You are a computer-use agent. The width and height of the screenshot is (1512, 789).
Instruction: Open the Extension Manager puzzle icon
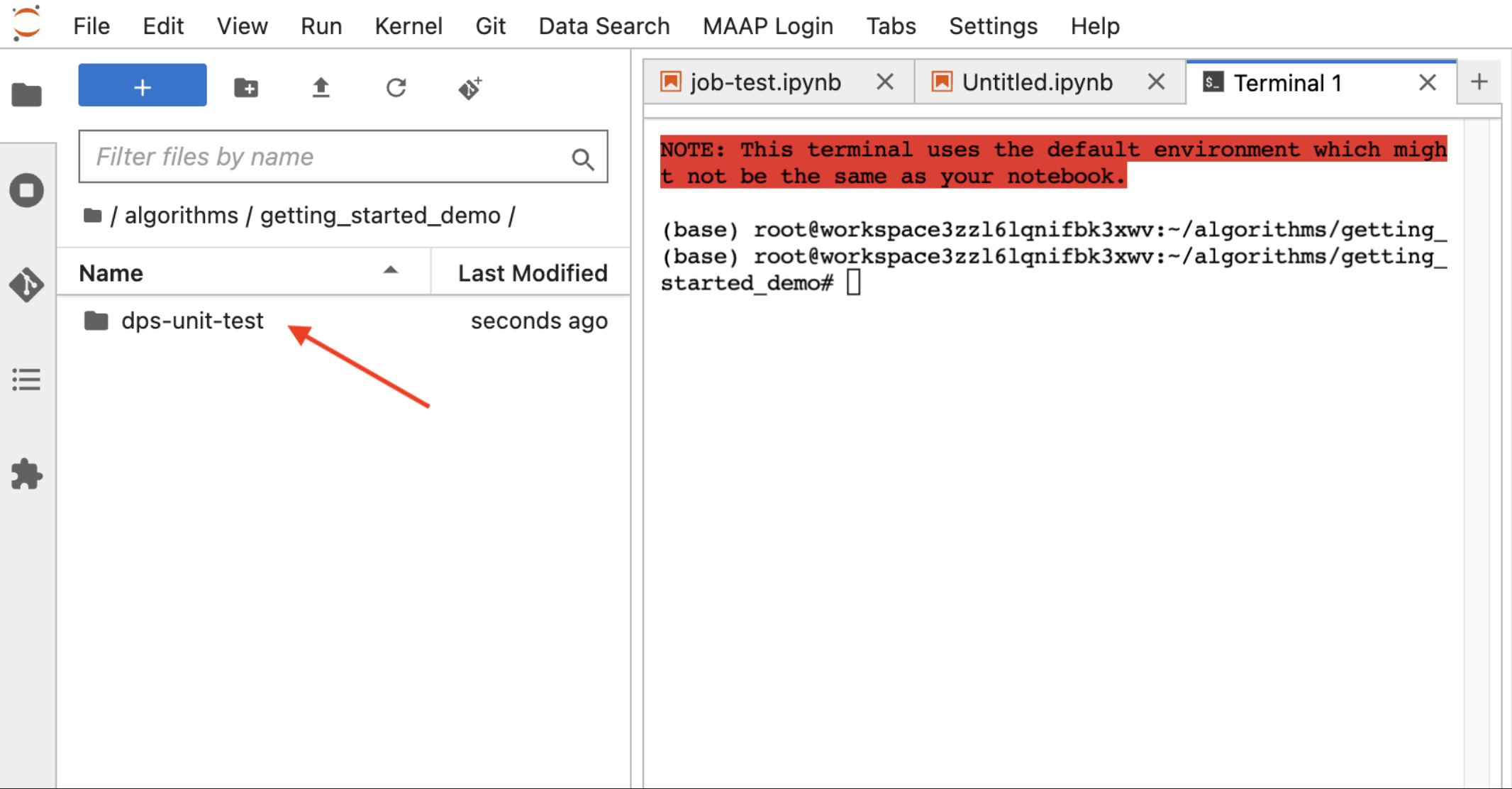click(x=27, y=474)
